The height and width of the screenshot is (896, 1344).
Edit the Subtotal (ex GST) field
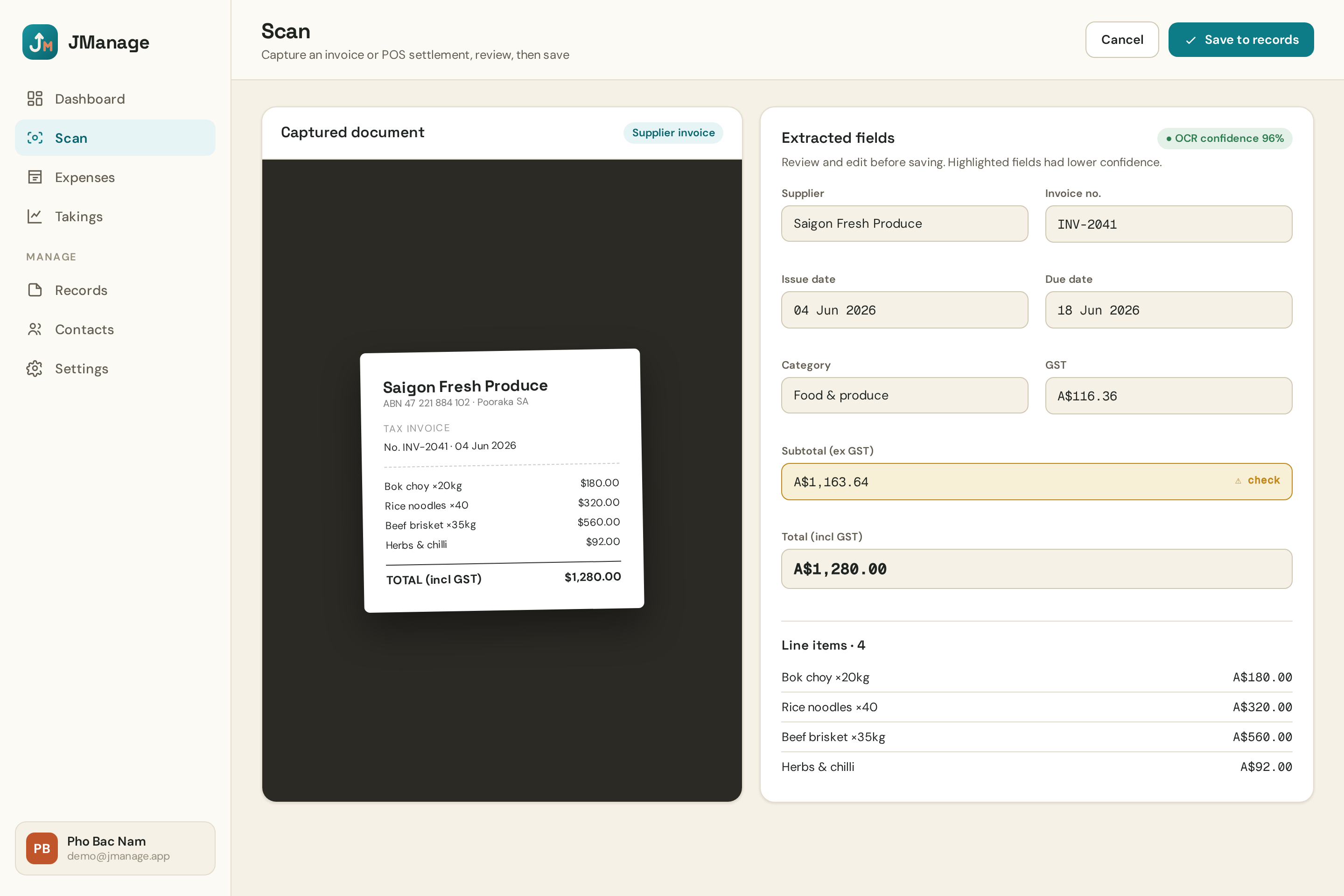[x=1036, y=482]
